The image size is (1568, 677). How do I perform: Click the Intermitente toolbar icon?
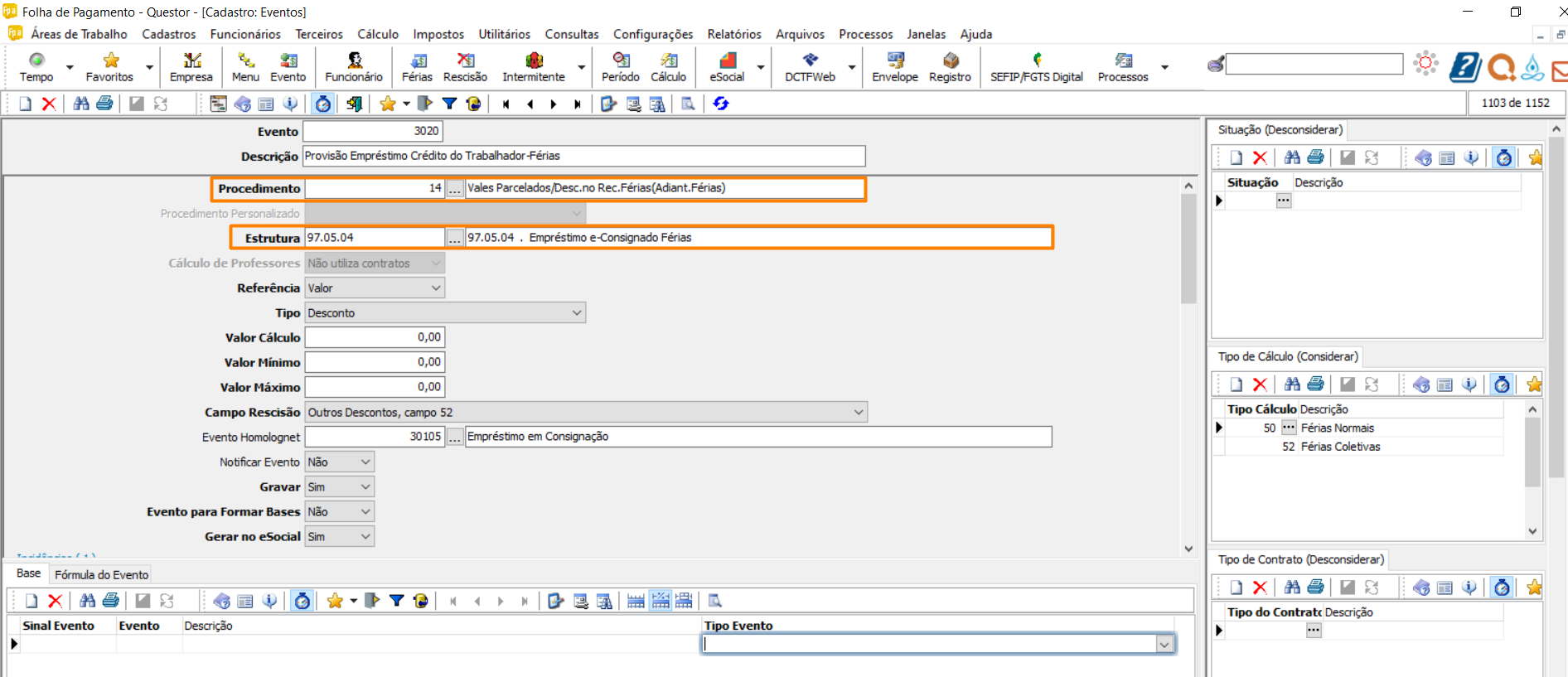pyautogui.click(x=534, y=67)
